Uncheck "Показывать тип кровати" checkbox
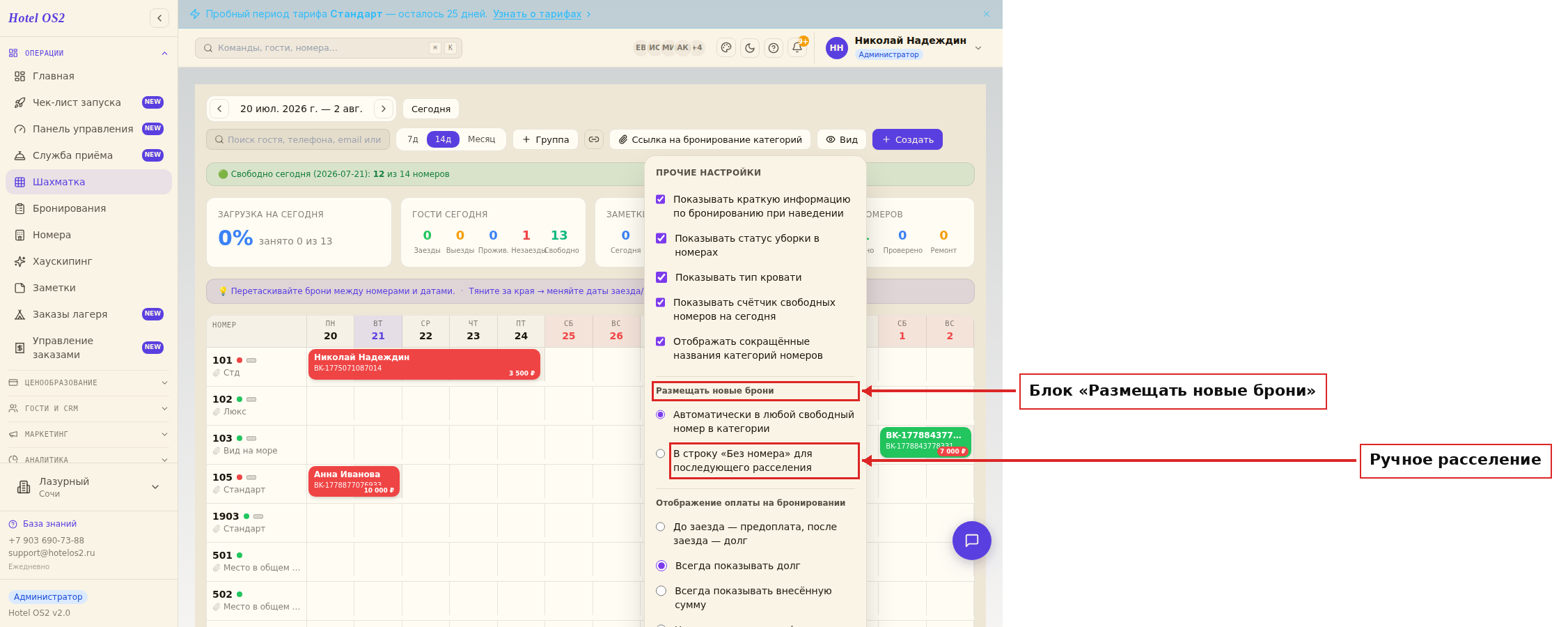1568x627 pixels. (x=661, y=277)
